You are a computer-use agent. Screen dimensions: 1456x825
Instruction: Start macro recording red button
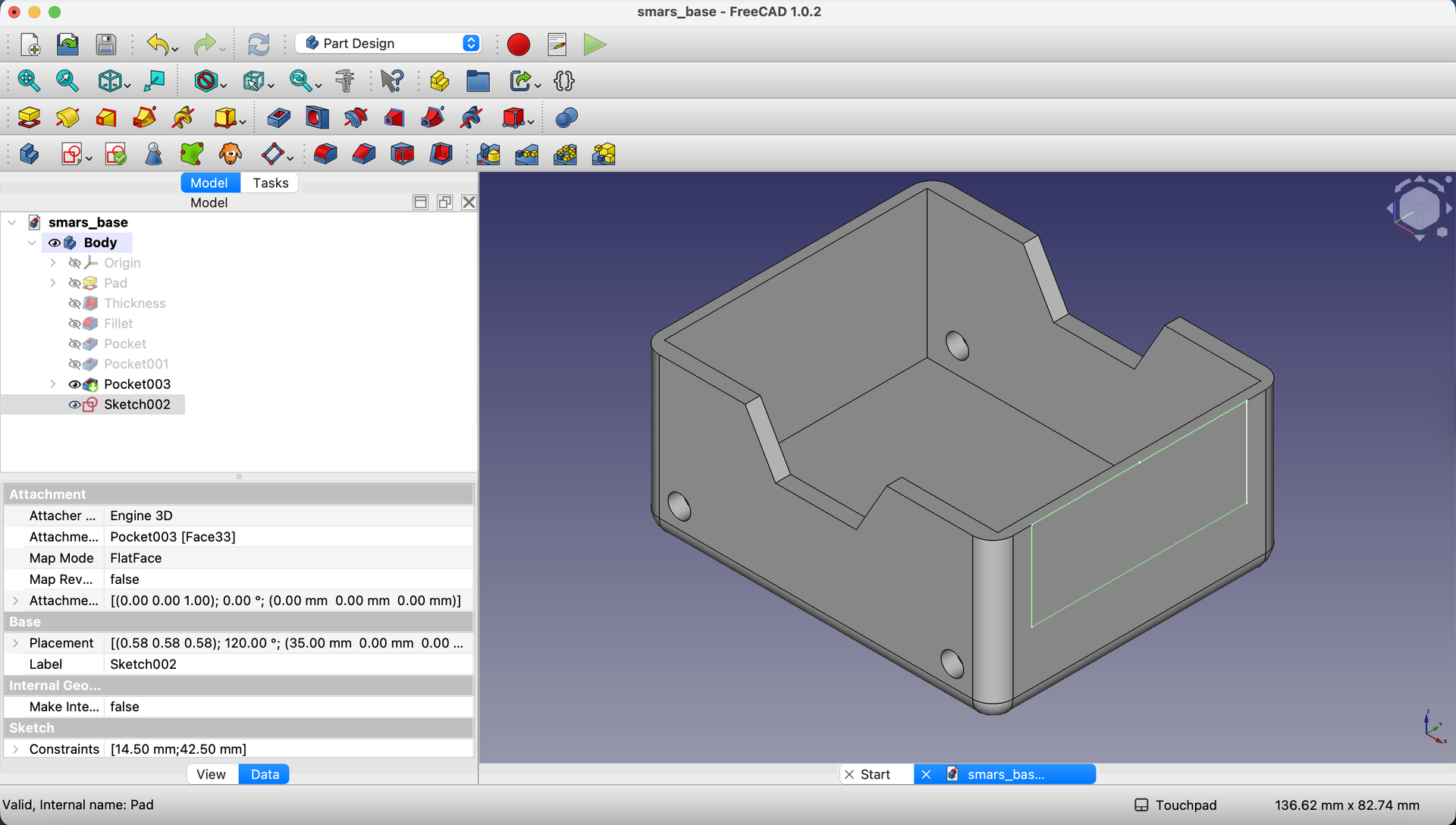click(x=519, y=44)
